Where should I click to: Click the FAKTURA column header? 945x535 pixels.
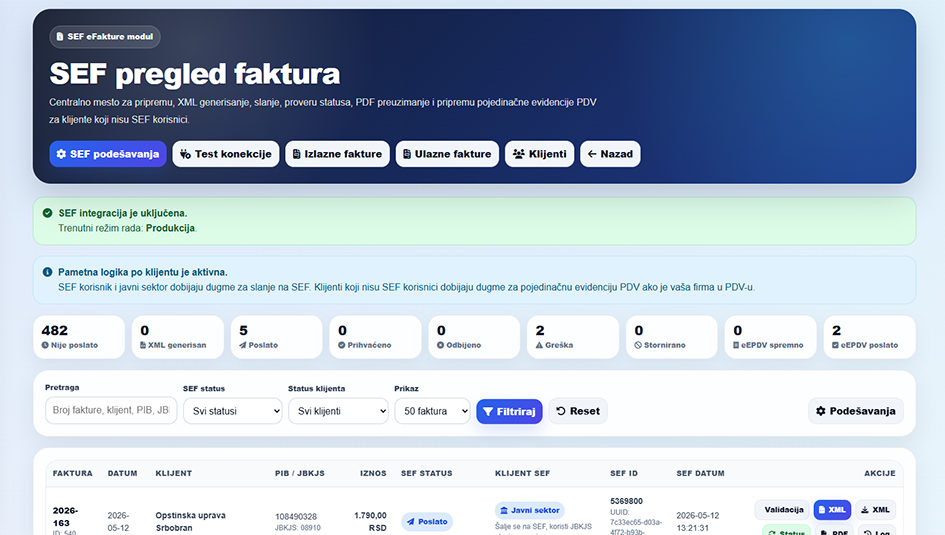coord(72,474)
